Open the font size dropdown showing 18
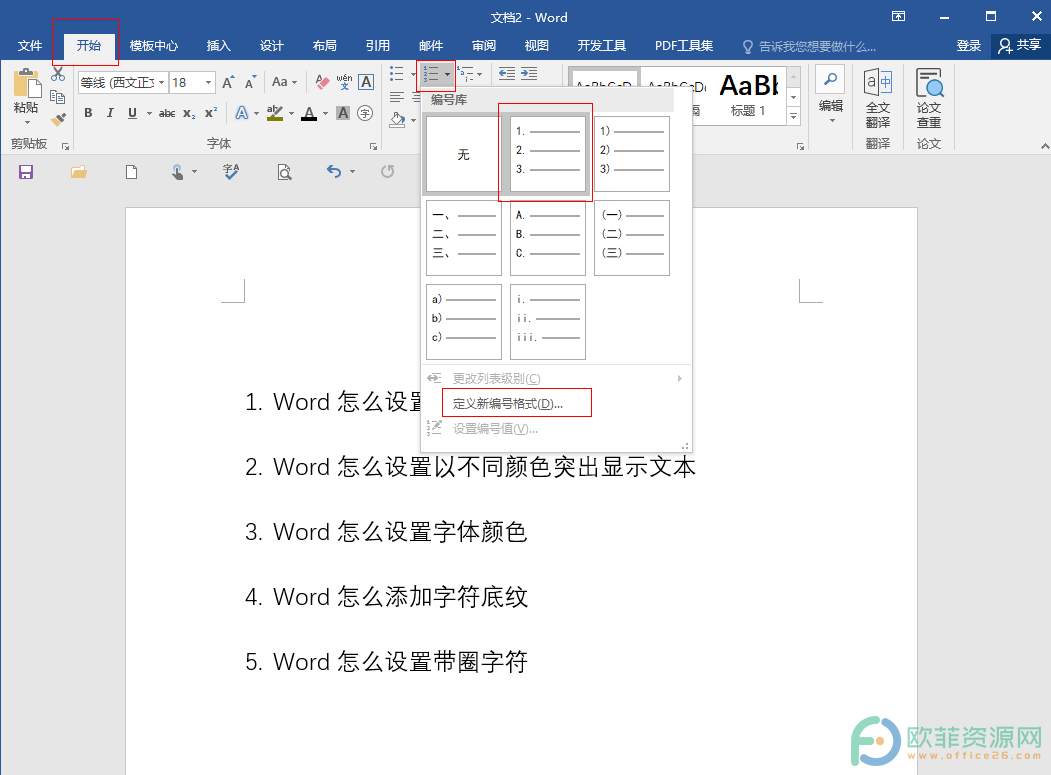 (208, 82)
